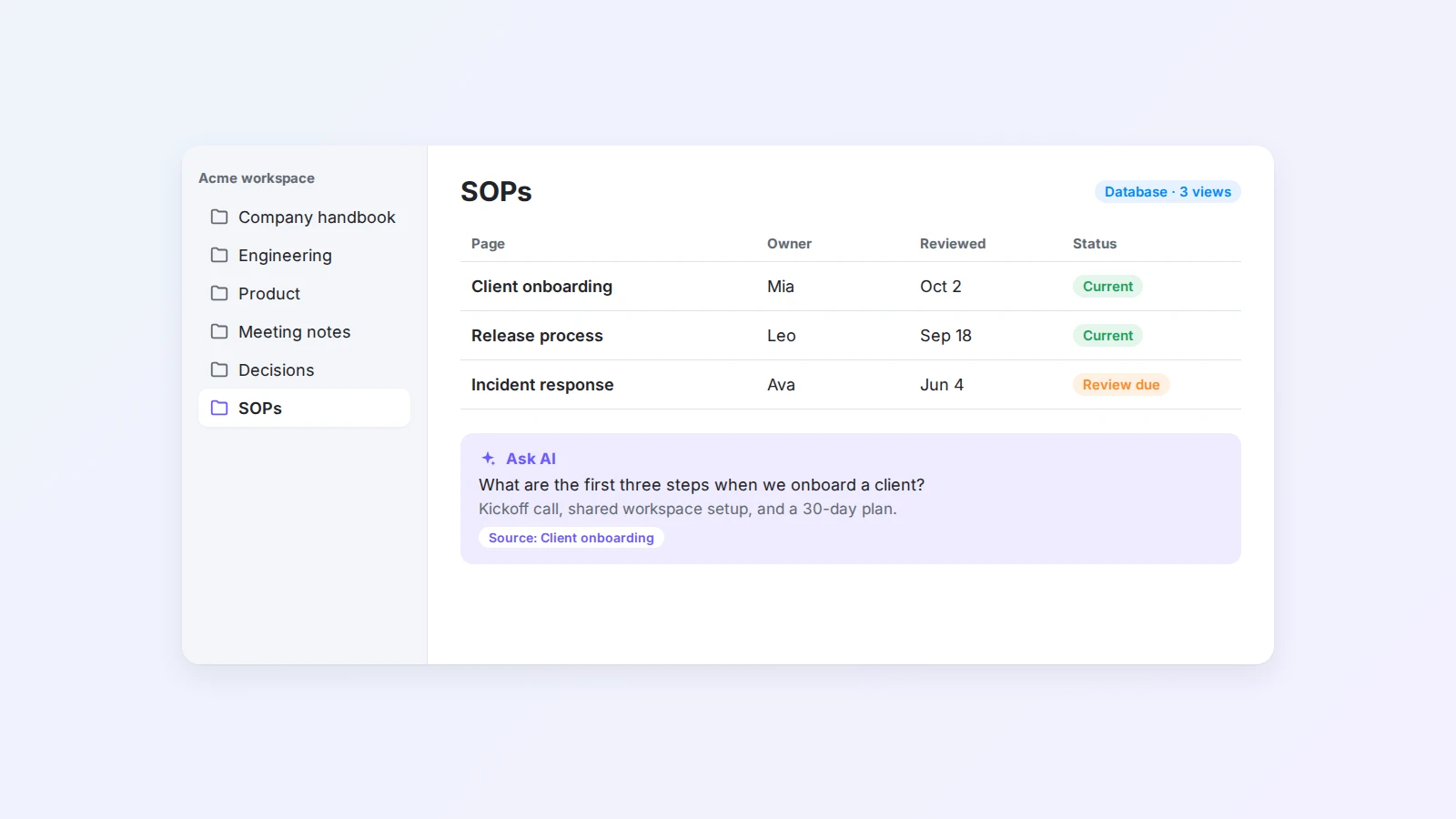Open the Client onboarding page row
Image resolution: width=1456 pixels, height=819 pixels.
[x=851, y=286]
